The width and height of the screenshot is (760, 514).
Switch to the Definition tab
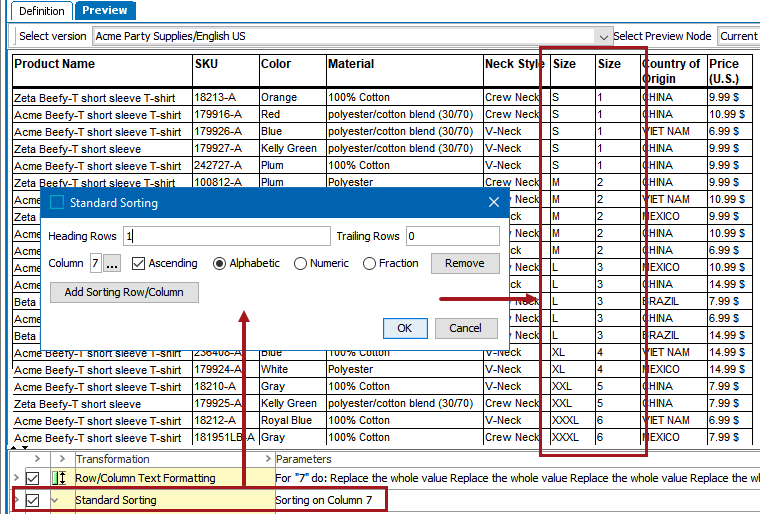[42, 10]
